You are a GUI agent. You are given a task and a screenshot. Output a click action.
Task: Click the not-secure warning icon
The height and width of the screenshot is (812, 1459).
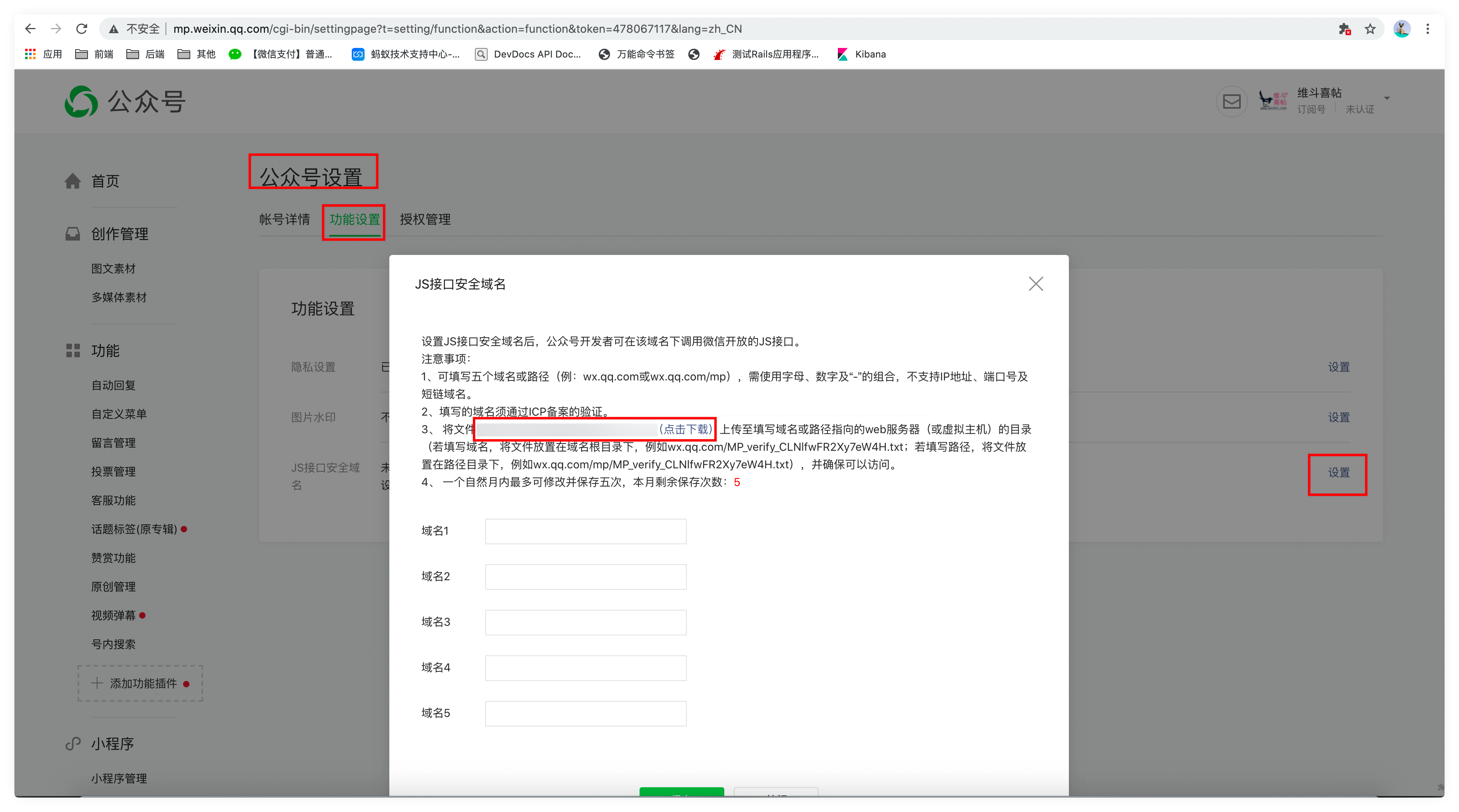tap(114, 29)
